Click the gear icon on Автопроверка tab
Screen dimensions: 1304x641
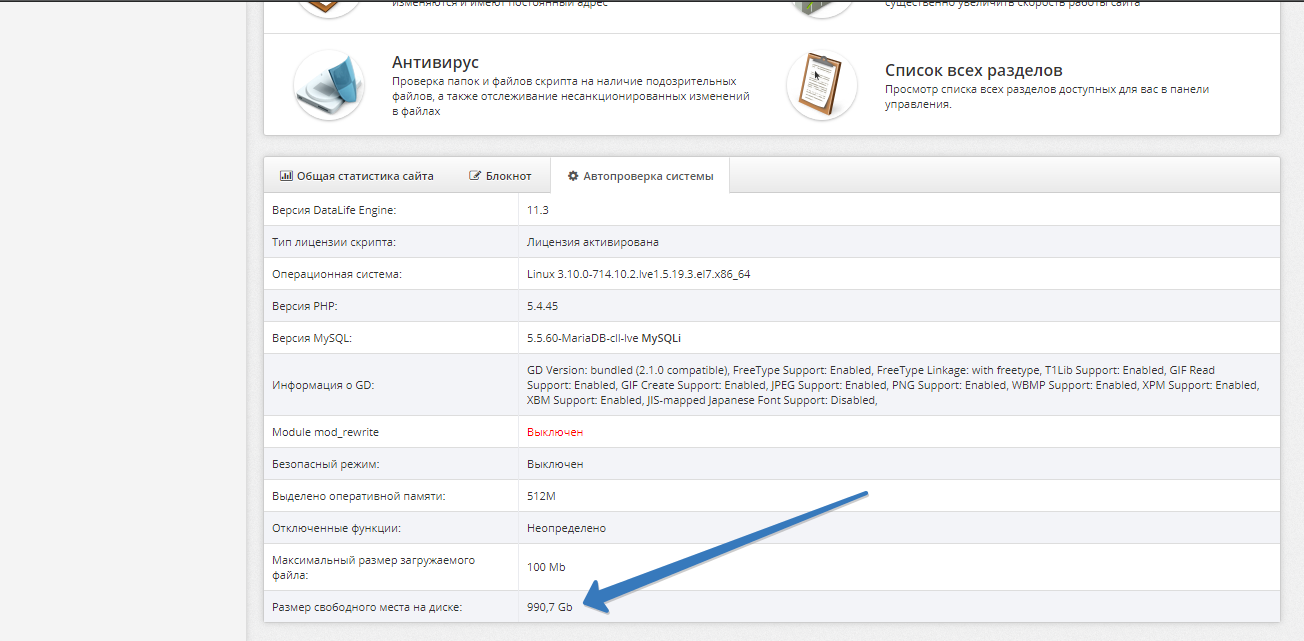[x=573, y=176]
